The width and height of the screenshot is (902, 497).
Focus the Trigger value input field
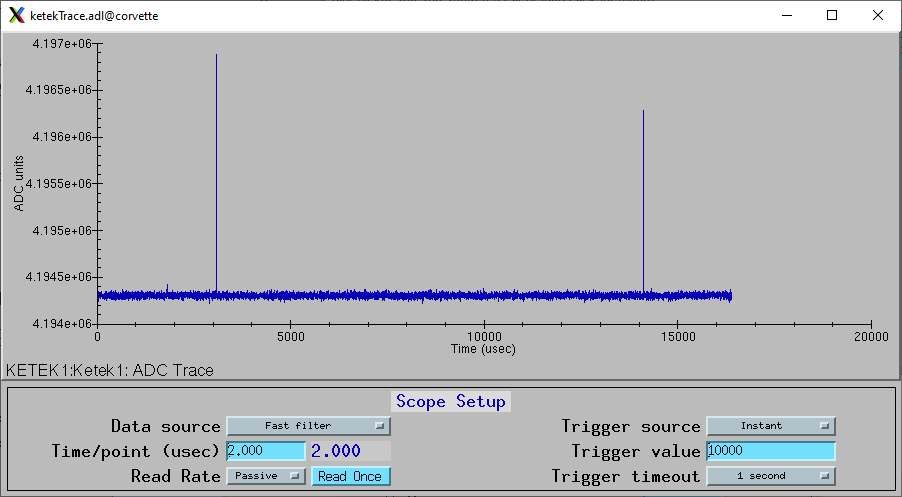pyautogui.click(x=771, y=451)
